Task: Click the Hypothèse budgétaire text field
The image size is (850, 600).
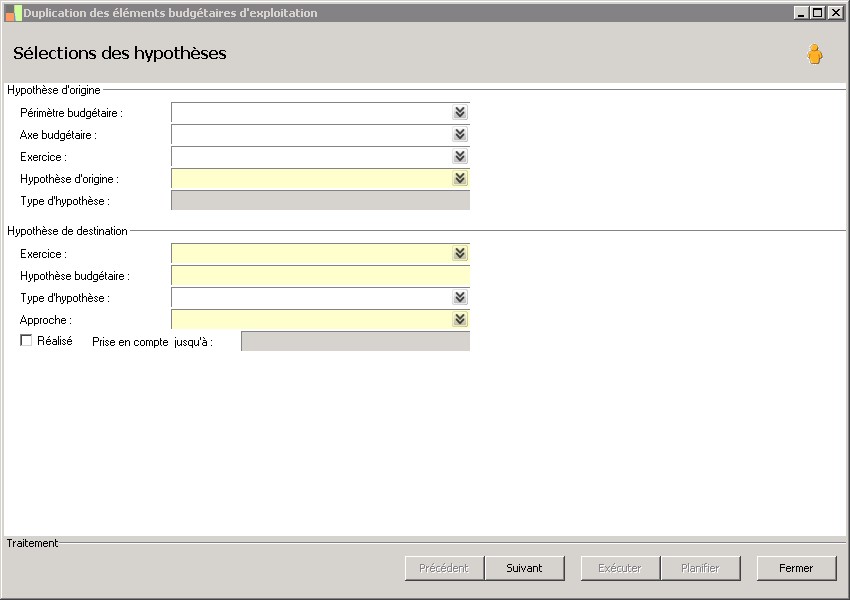Action: click(x=320, y=276)
